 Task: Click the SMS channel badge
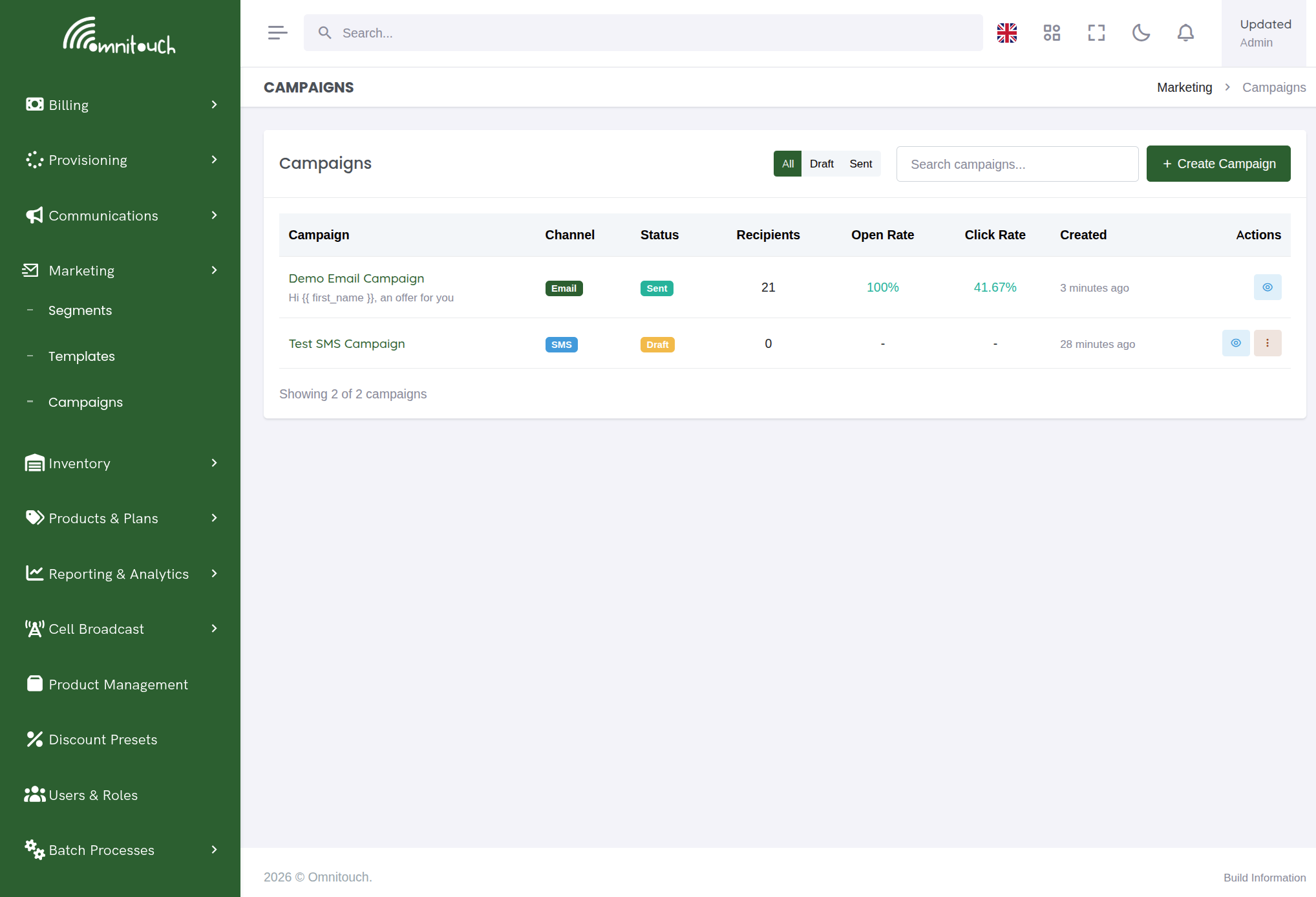point(561,345)
